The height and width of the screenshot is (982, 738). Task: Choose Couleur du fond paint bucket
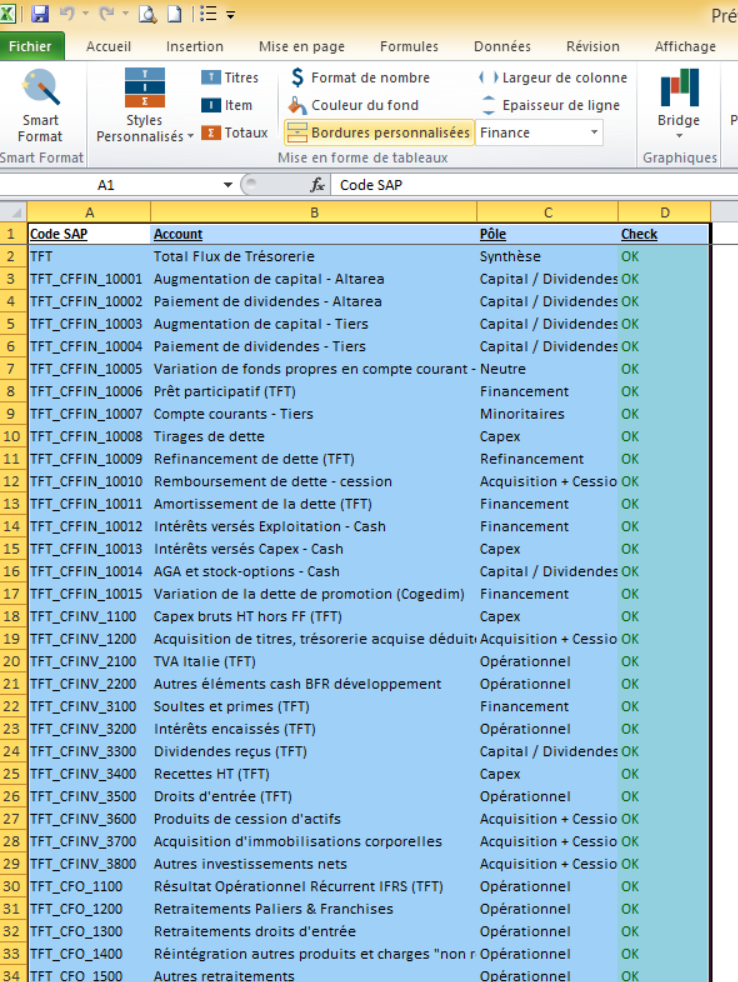coord(353,105)
